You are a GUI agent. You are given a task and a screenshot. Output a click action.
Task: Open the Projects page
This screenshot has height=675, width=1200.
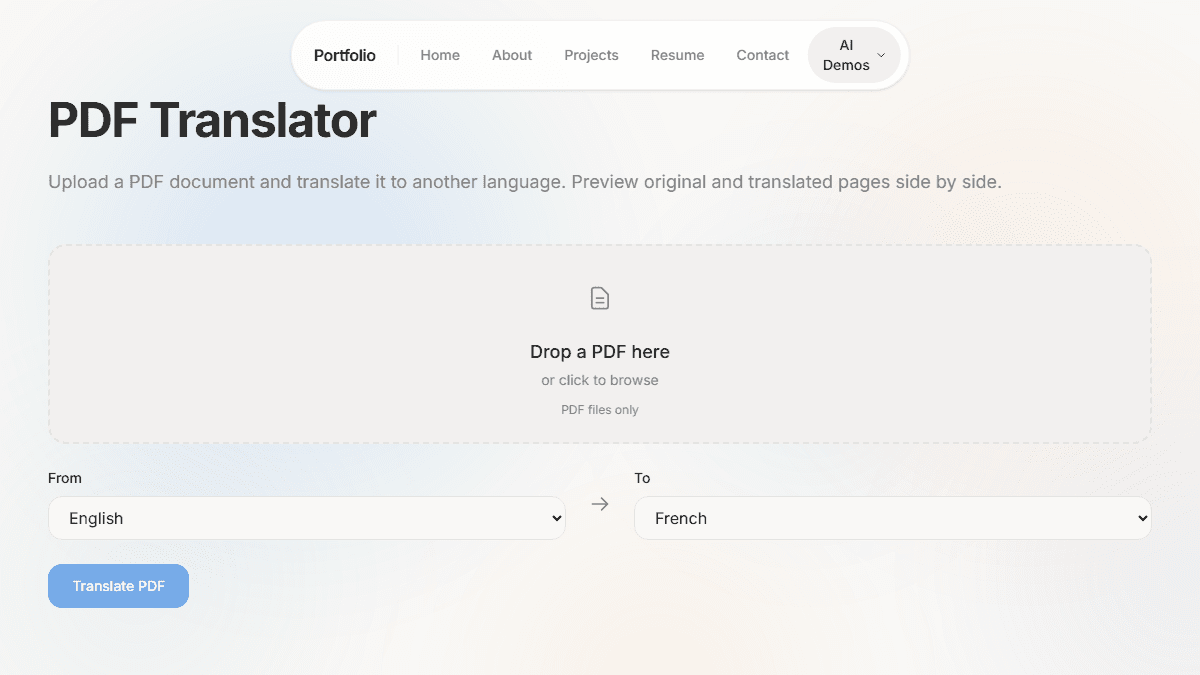pos(591,55)
